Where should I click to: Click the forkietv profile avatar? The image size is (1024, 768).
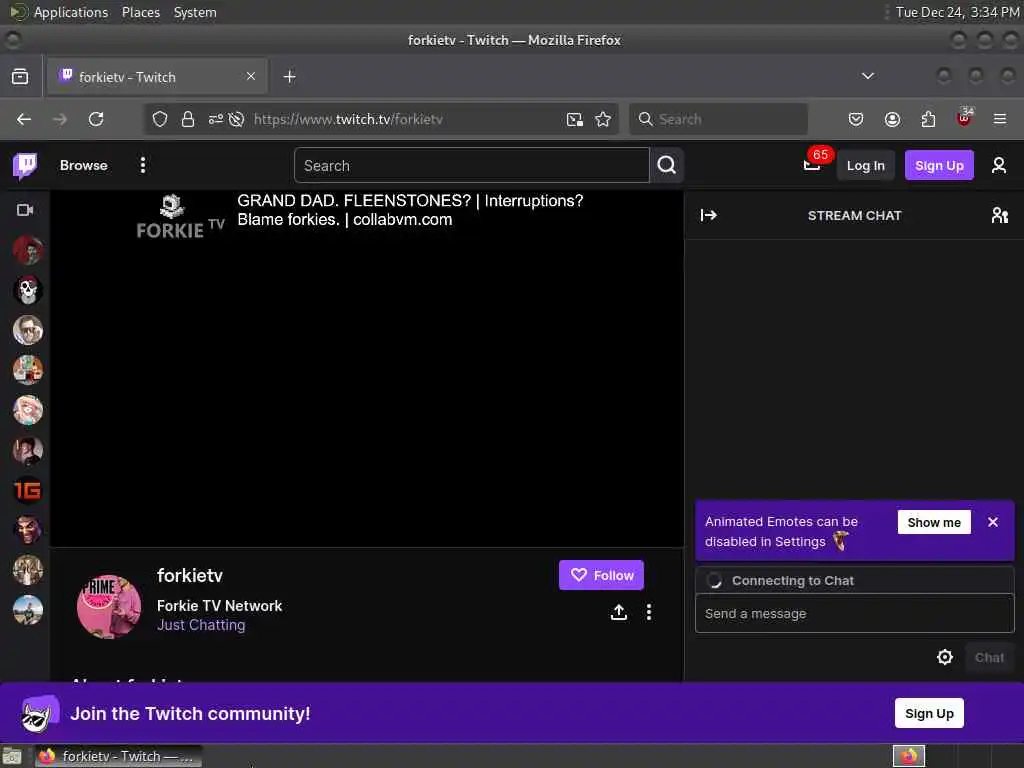click(x=109, y=606)
